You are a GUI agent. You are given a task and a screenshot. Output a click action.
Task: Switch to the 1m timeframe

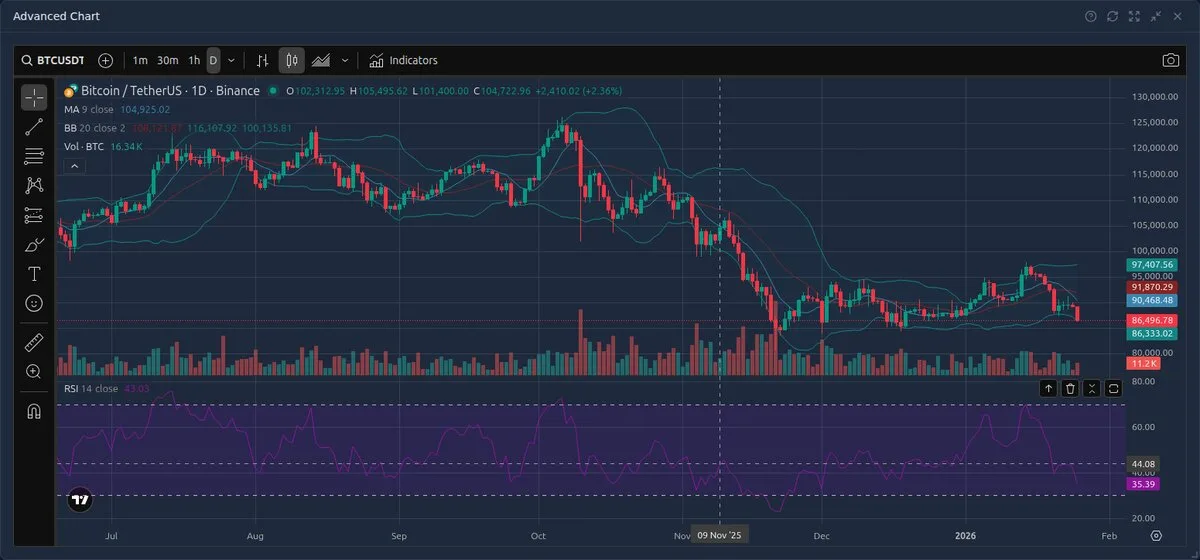click(x=140, y=60)
